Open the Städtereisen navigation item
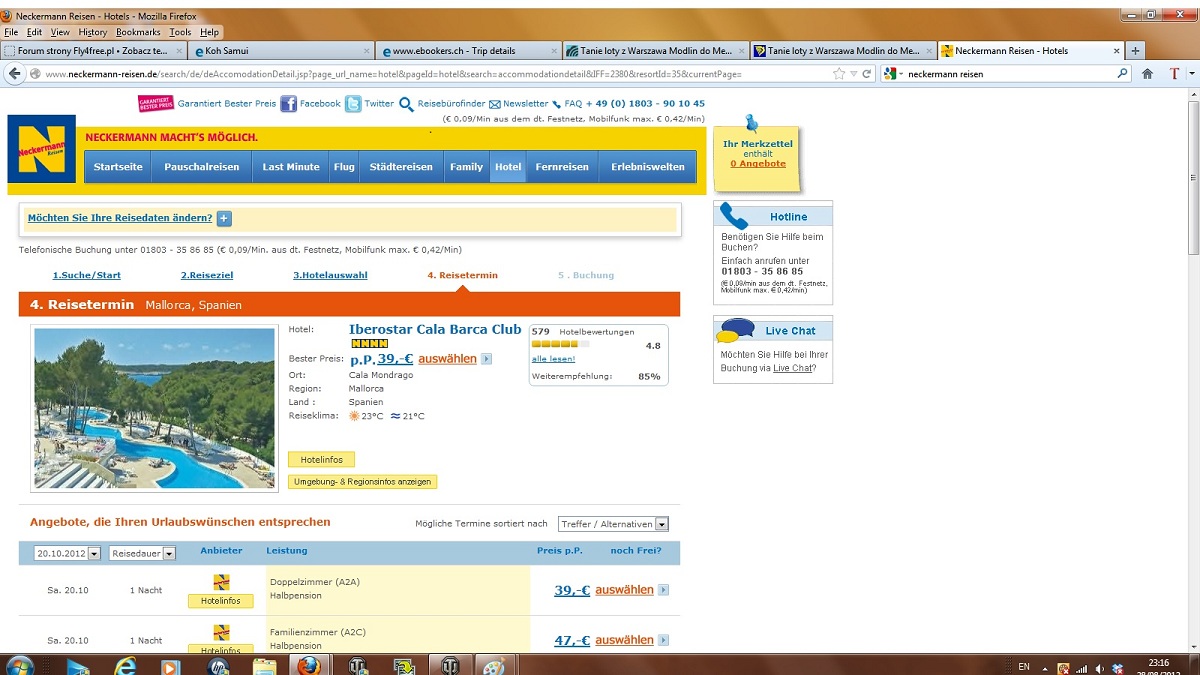Viewport: 1200px width, 675px height. click(x=401, y=167)
